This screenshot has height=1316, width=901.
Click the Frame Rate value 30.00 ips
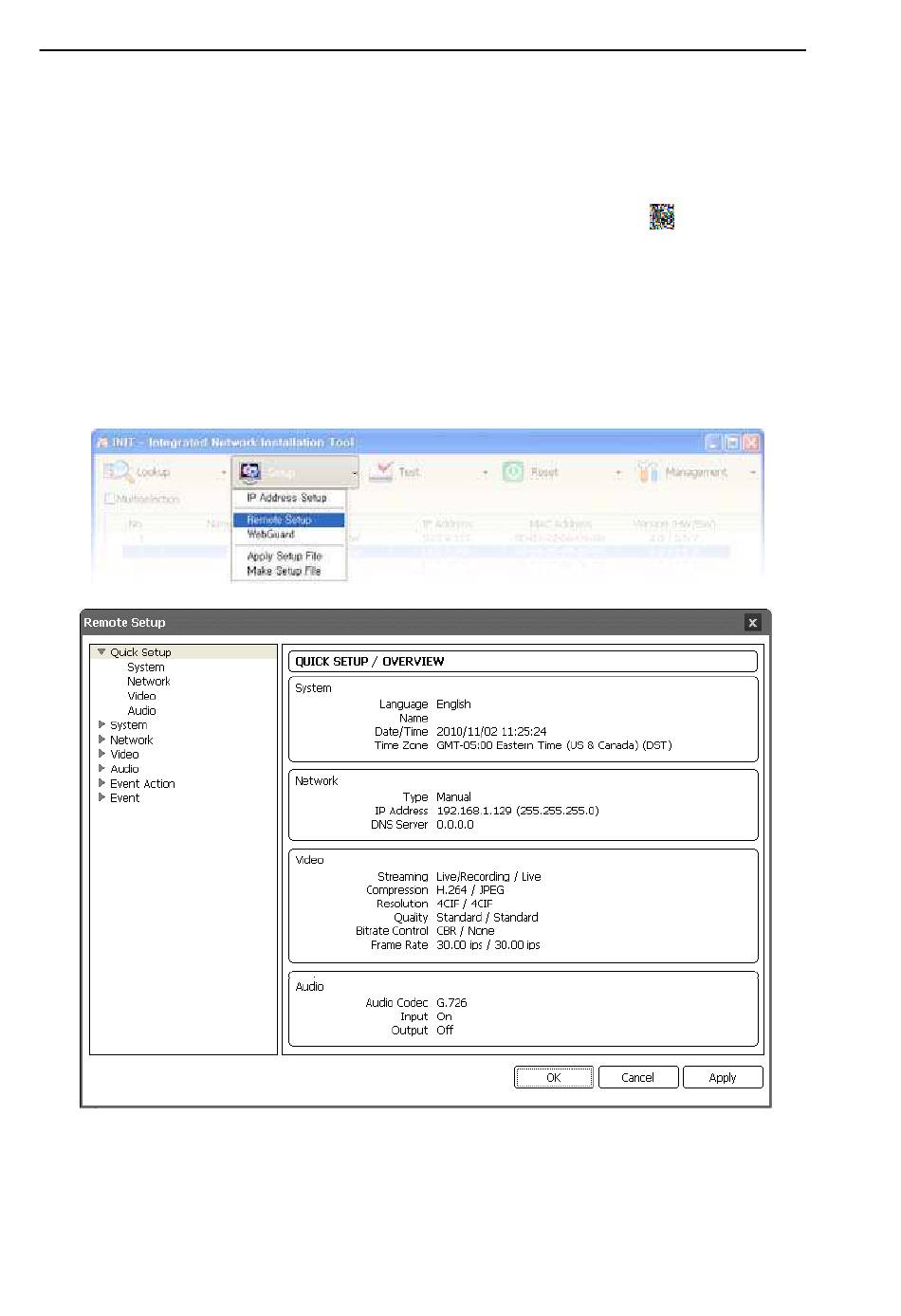488,945
